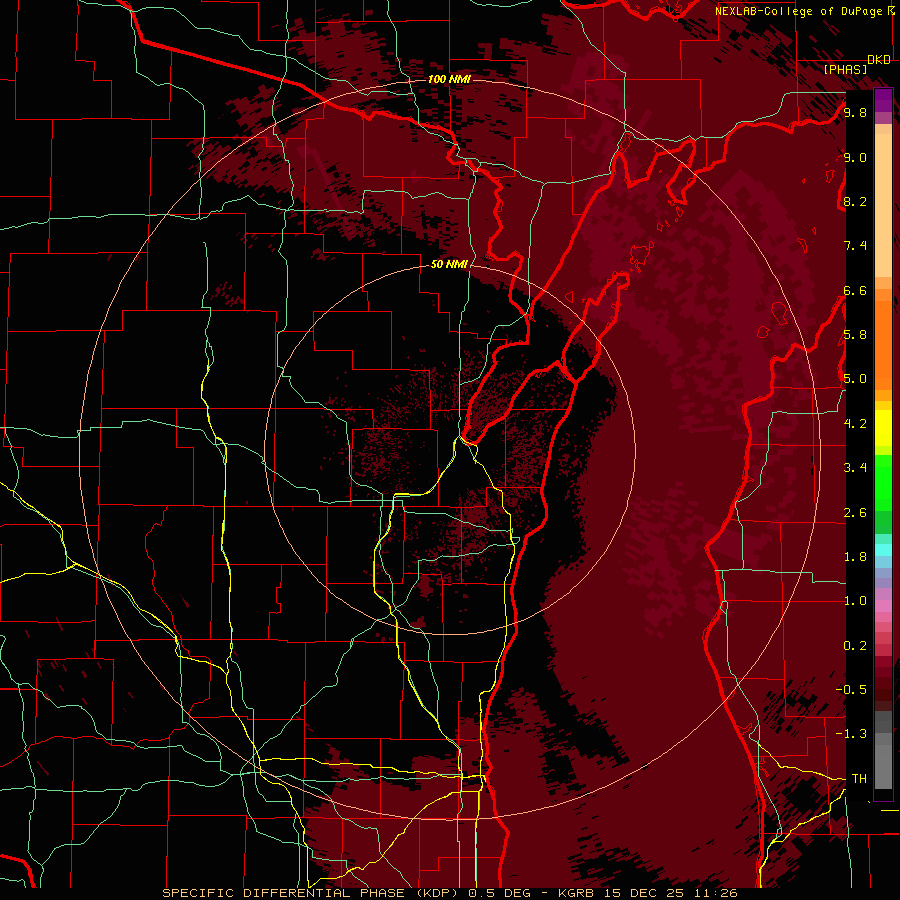Click the 6.6 scale value
Image resolution: width=900 pixels, height=900 pixels.
click(855, 290)
